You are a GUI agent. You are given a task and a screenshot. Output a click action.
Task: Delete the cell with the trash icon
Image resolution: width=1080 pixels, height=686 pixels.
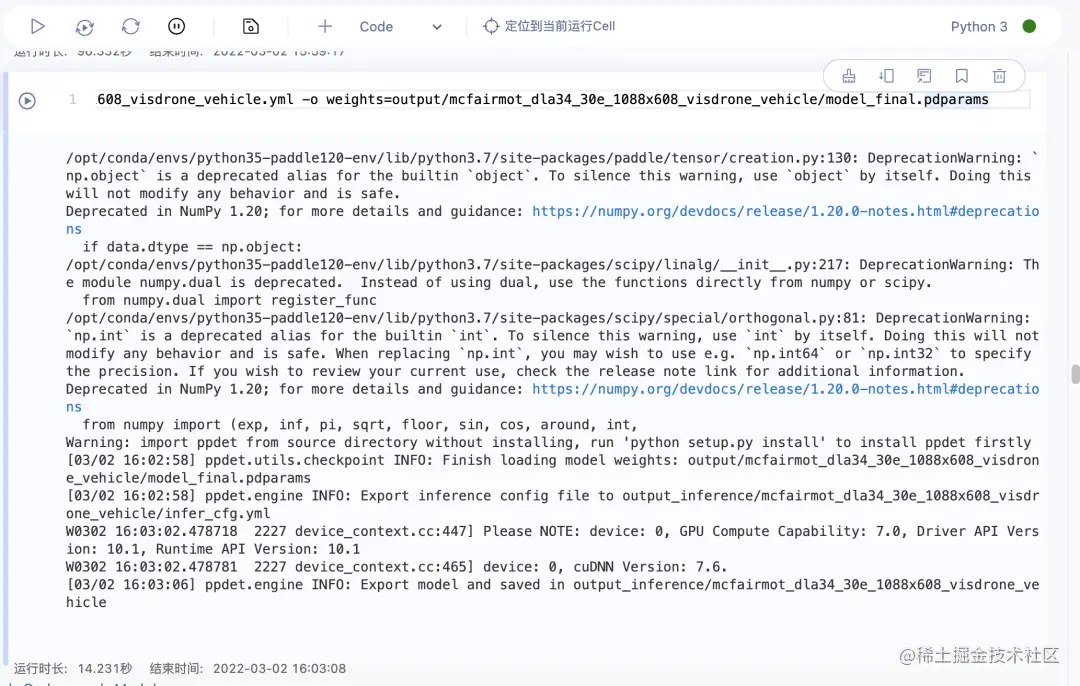click(999, 76)
